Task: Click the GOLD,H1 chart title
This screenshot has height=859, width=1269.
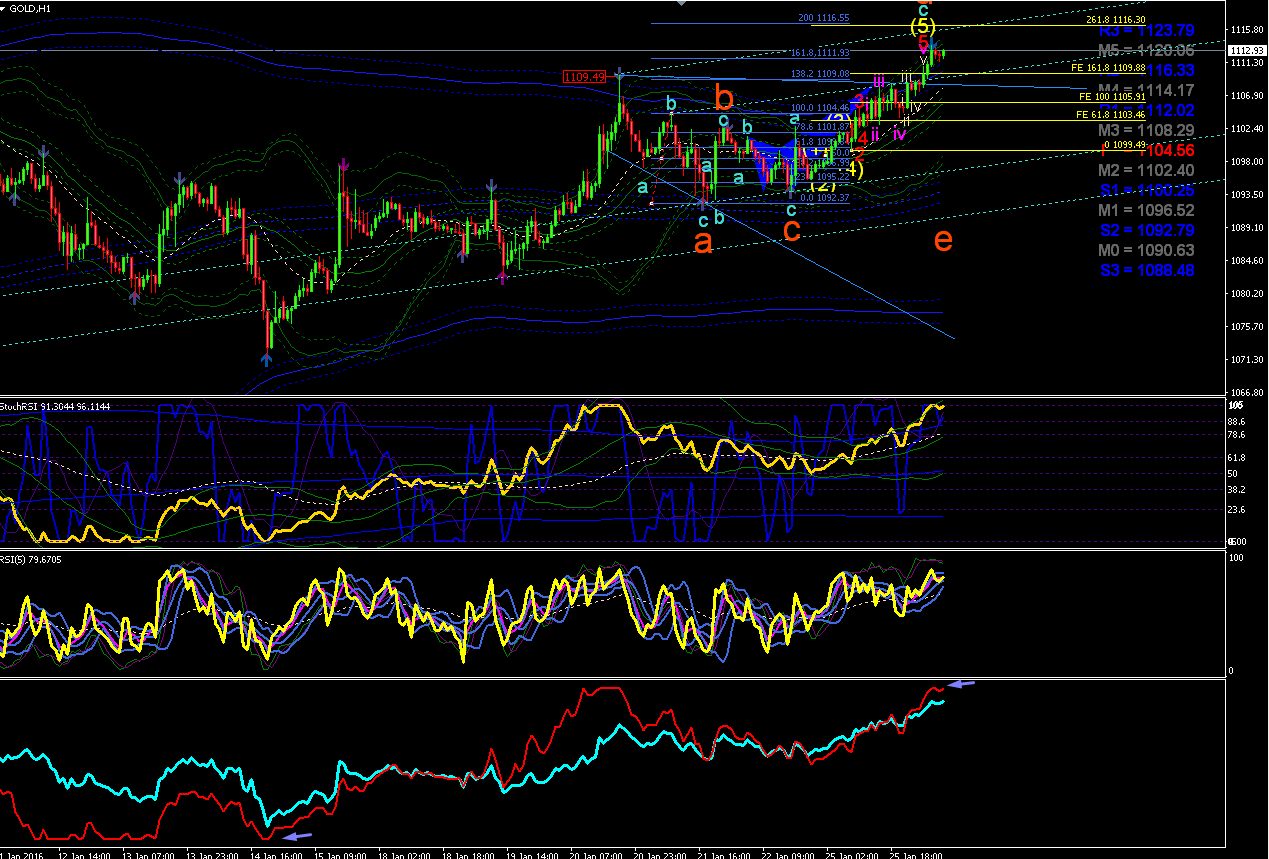Action: (x=32, y=8)
